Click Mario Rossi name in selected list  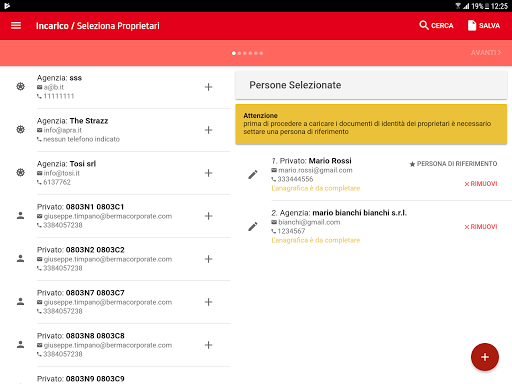click(330, 161)
